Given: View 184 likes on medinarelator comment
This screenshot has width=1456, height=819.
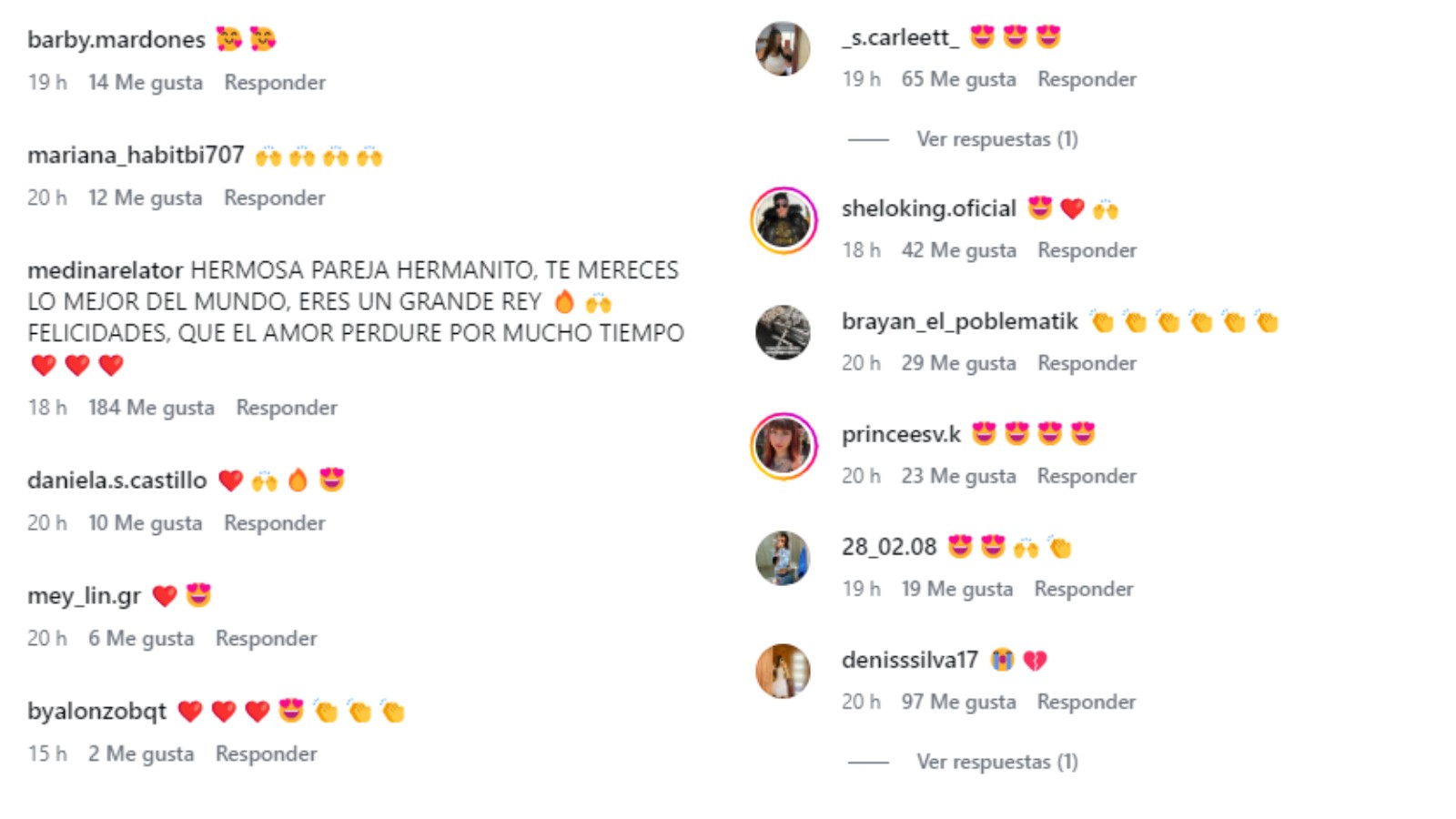Looking at the screenshot, I should click(151, 408).
